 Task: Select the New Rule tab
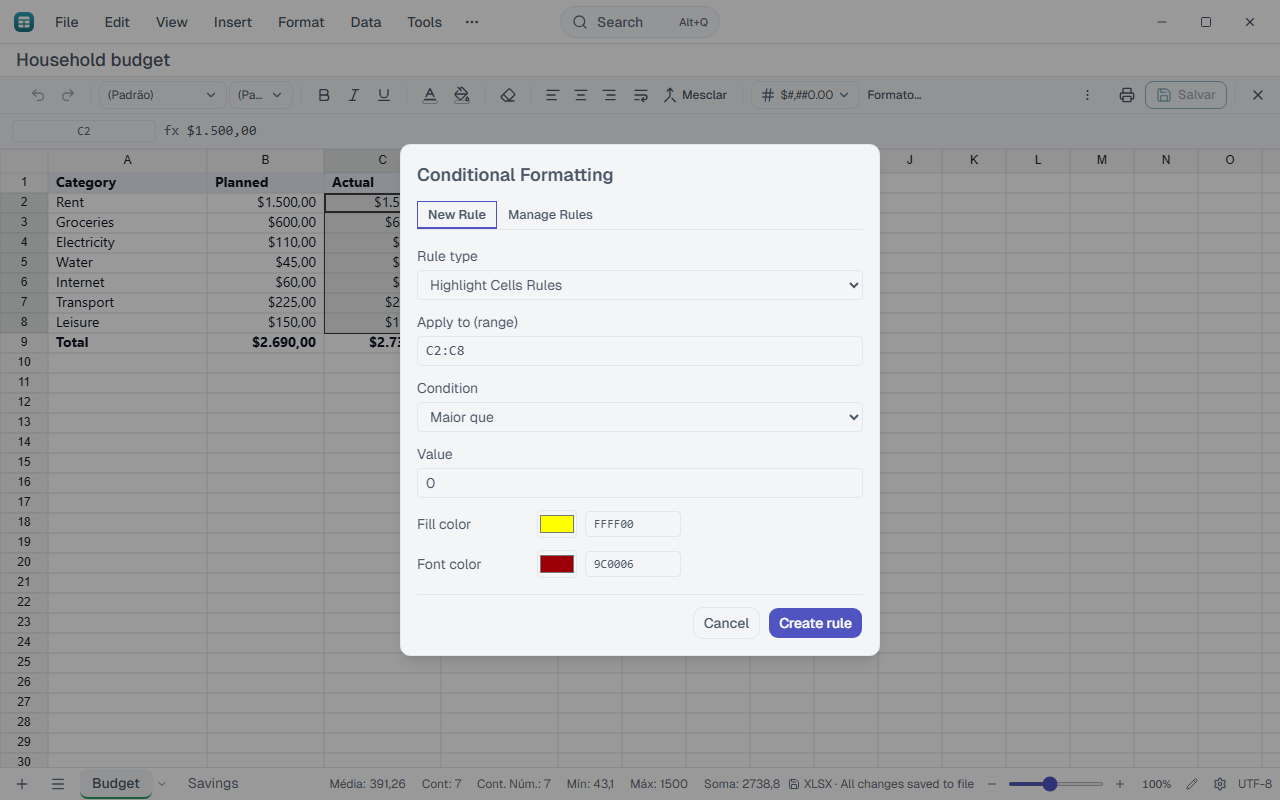(457, 215)
